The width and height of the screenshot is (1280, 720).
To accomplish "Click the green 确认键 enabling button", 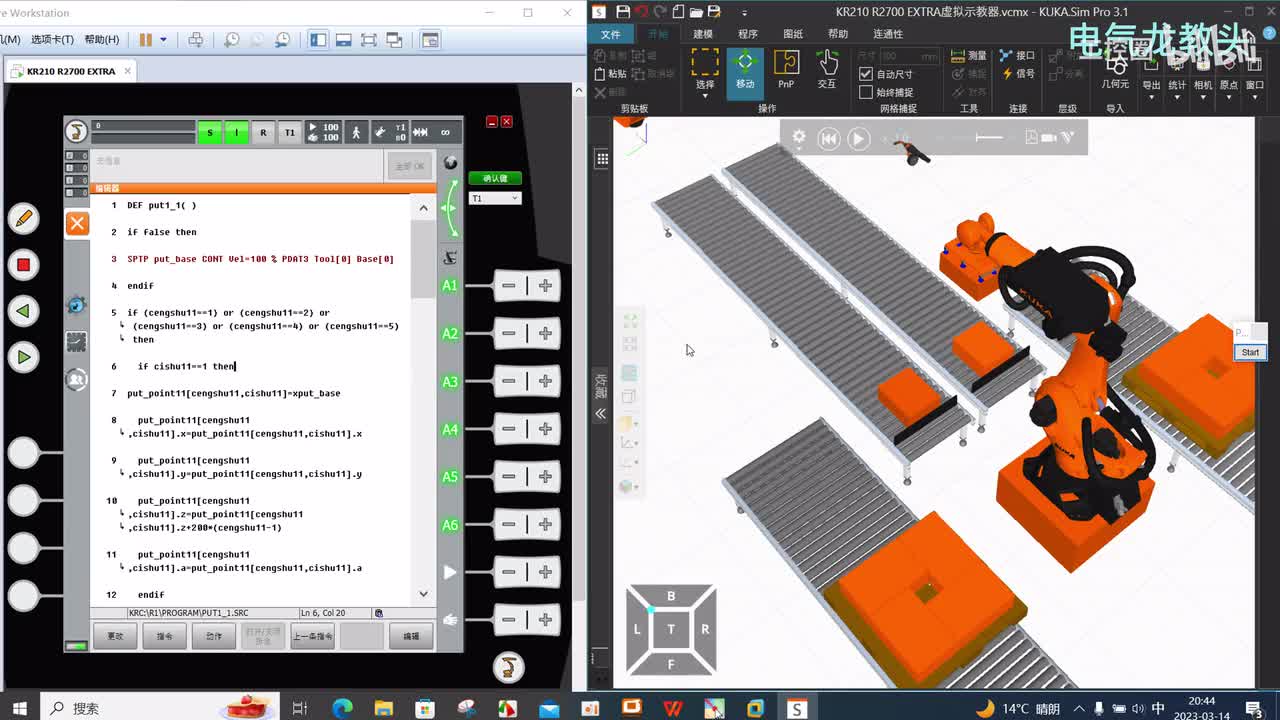I will click(x=495, y=178).
